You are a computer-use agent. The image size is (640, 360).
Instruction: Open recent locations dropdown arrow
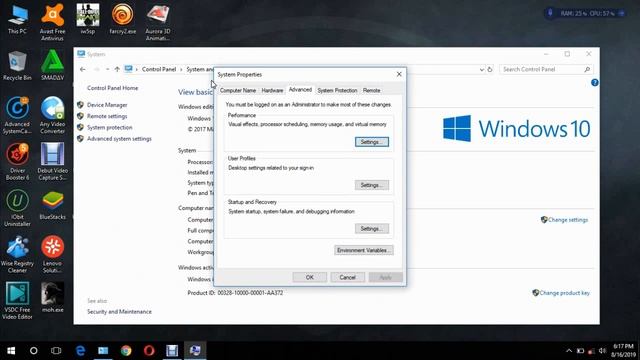(x=107, y=69)
